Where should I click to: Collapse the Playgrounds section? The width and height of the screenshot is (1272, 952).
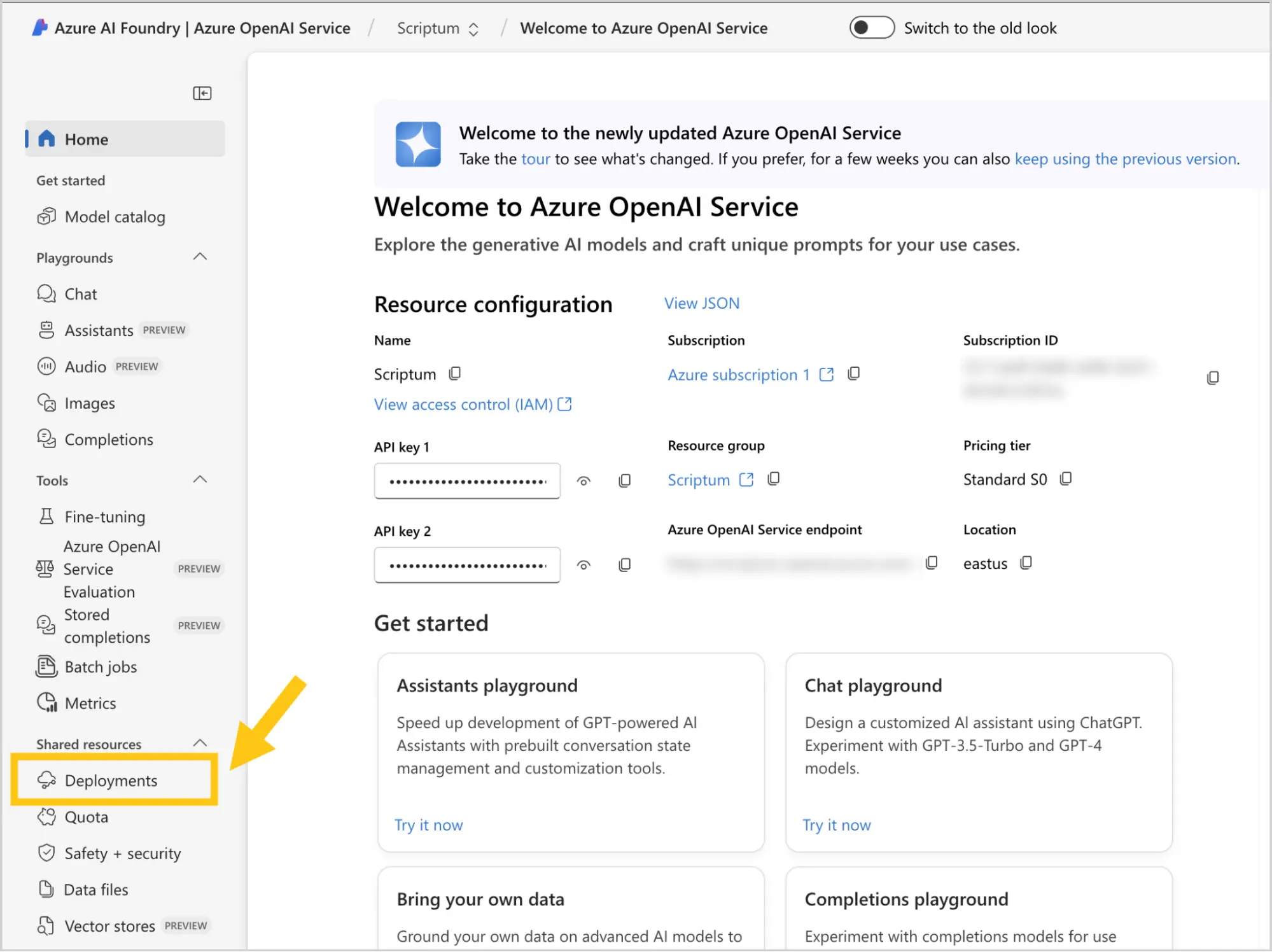[200, 257]
